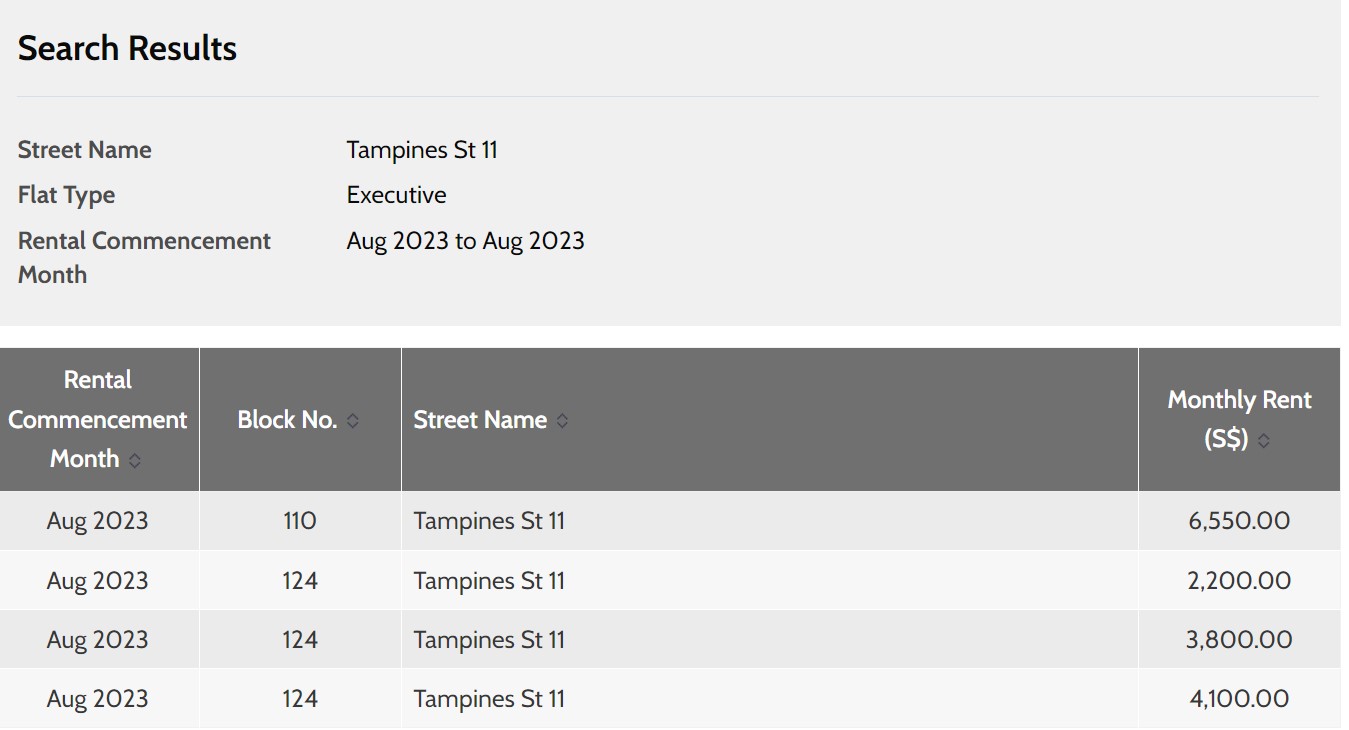Image resolution: width=1349 pixels, height=730 pixels.
Task: Click the 3,800.00 monthly rent cell
Action: [x=1239, y=639]
